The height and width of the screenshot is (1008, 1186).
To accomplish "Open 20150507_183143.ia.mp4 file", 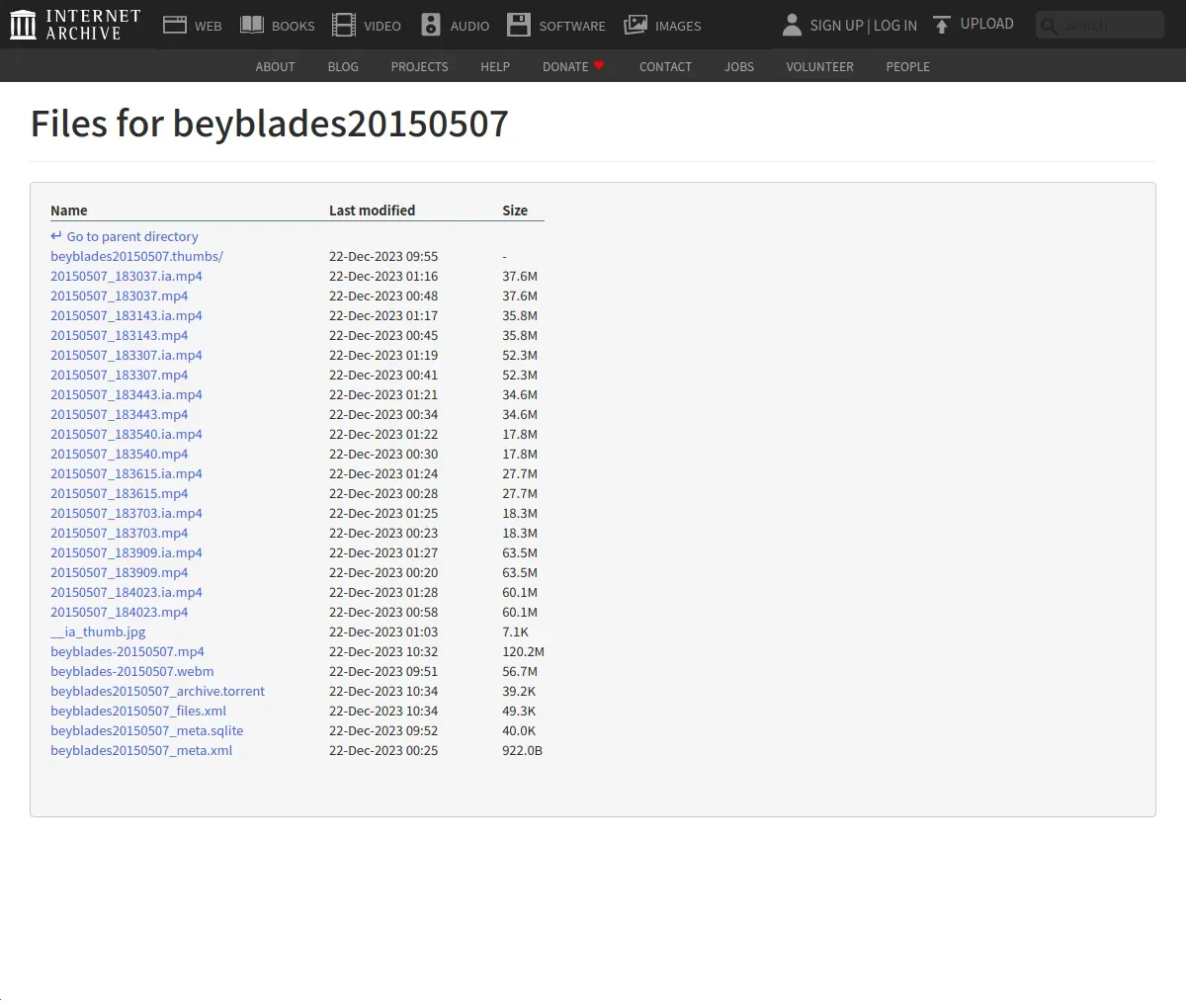I will pos(127,315).
